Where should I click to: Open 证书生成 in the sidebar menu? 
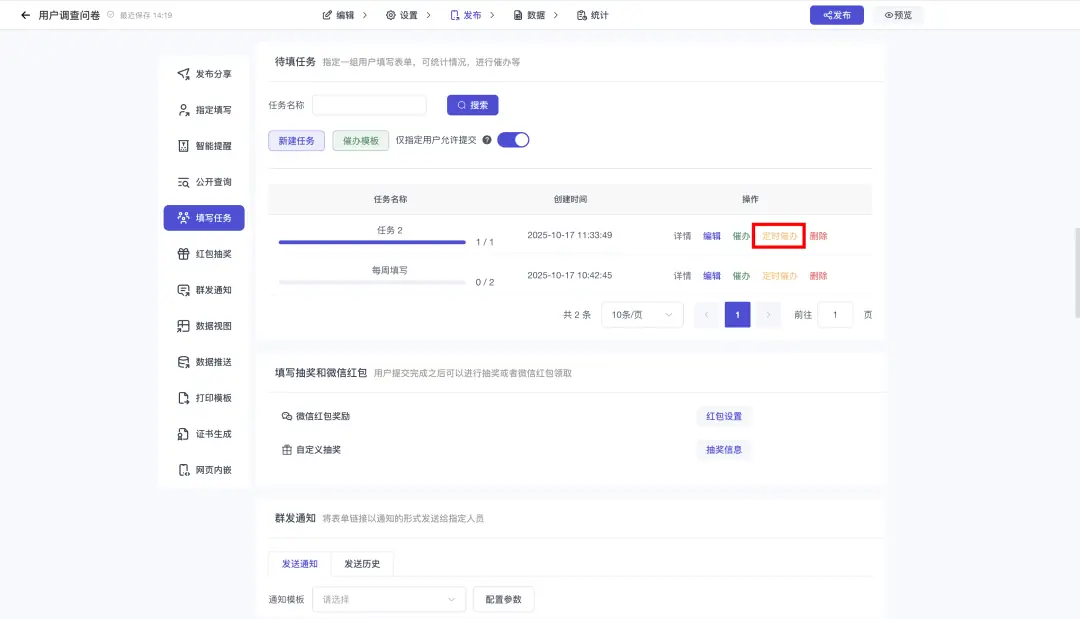point(204,434)
